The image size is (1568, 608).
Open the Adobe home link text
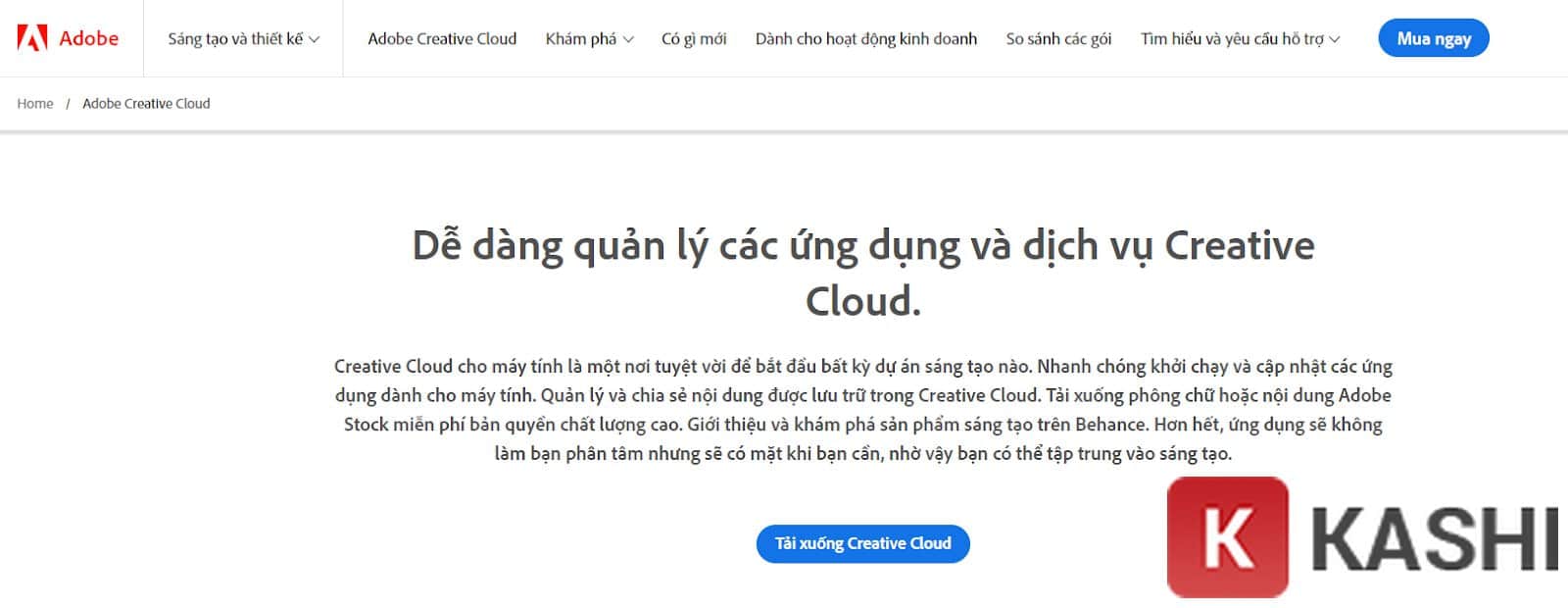click(x=88, y=38)
